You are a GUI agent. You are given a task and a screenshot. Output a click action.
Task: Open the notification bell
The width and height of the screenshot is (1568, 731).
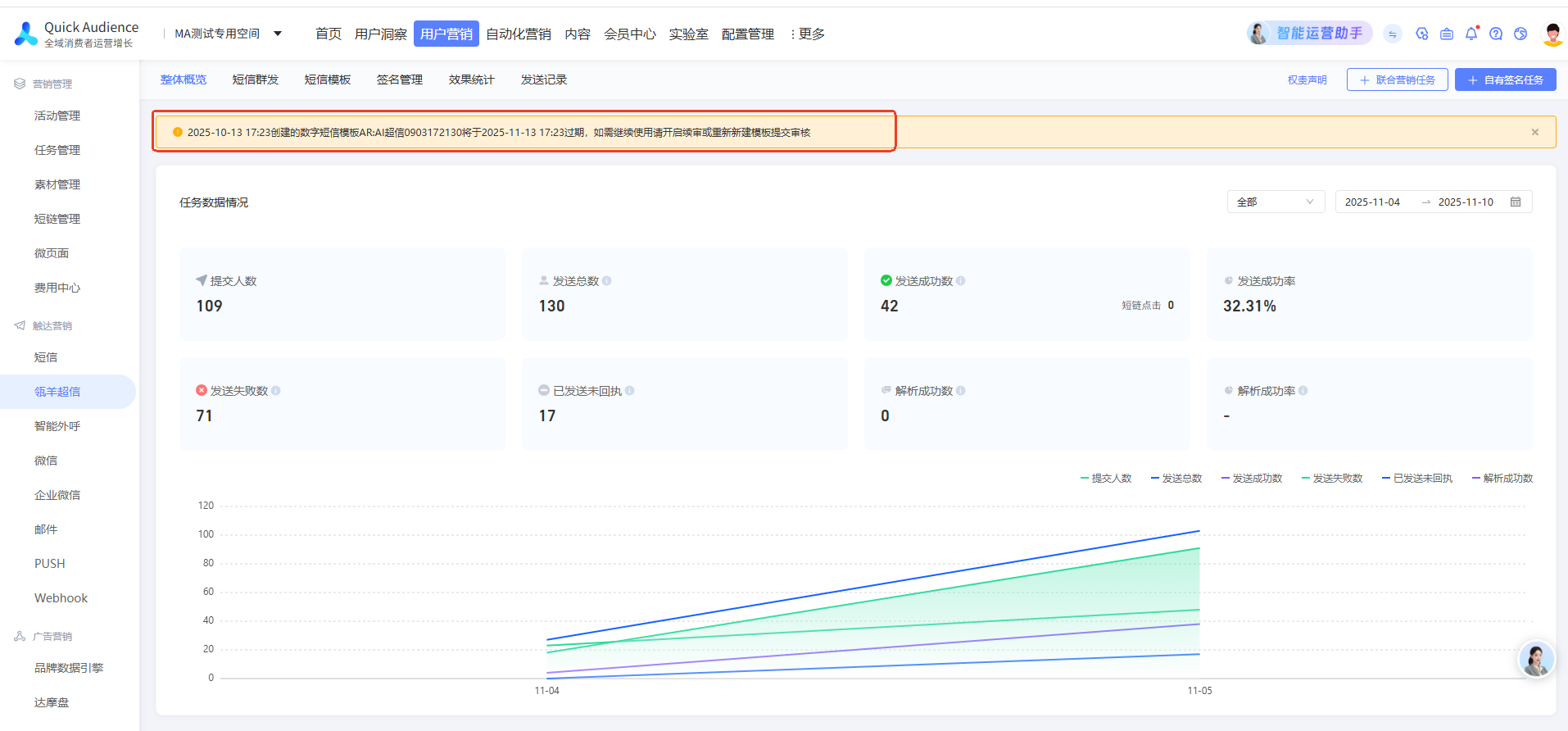click(x=1471, y=34)
